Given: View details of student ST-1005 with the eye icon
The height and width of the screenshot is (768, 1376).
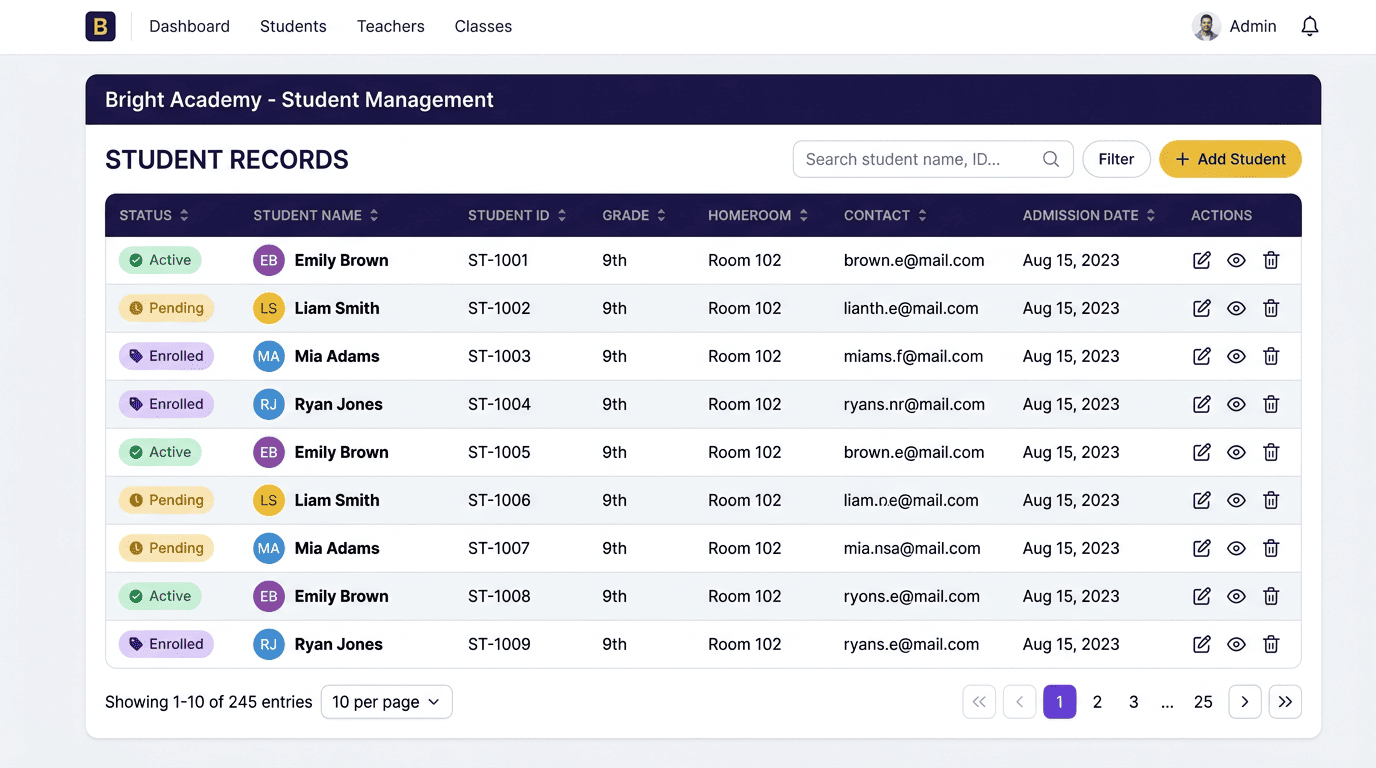Looking at the screenshot, I should tap(1236, 452).
